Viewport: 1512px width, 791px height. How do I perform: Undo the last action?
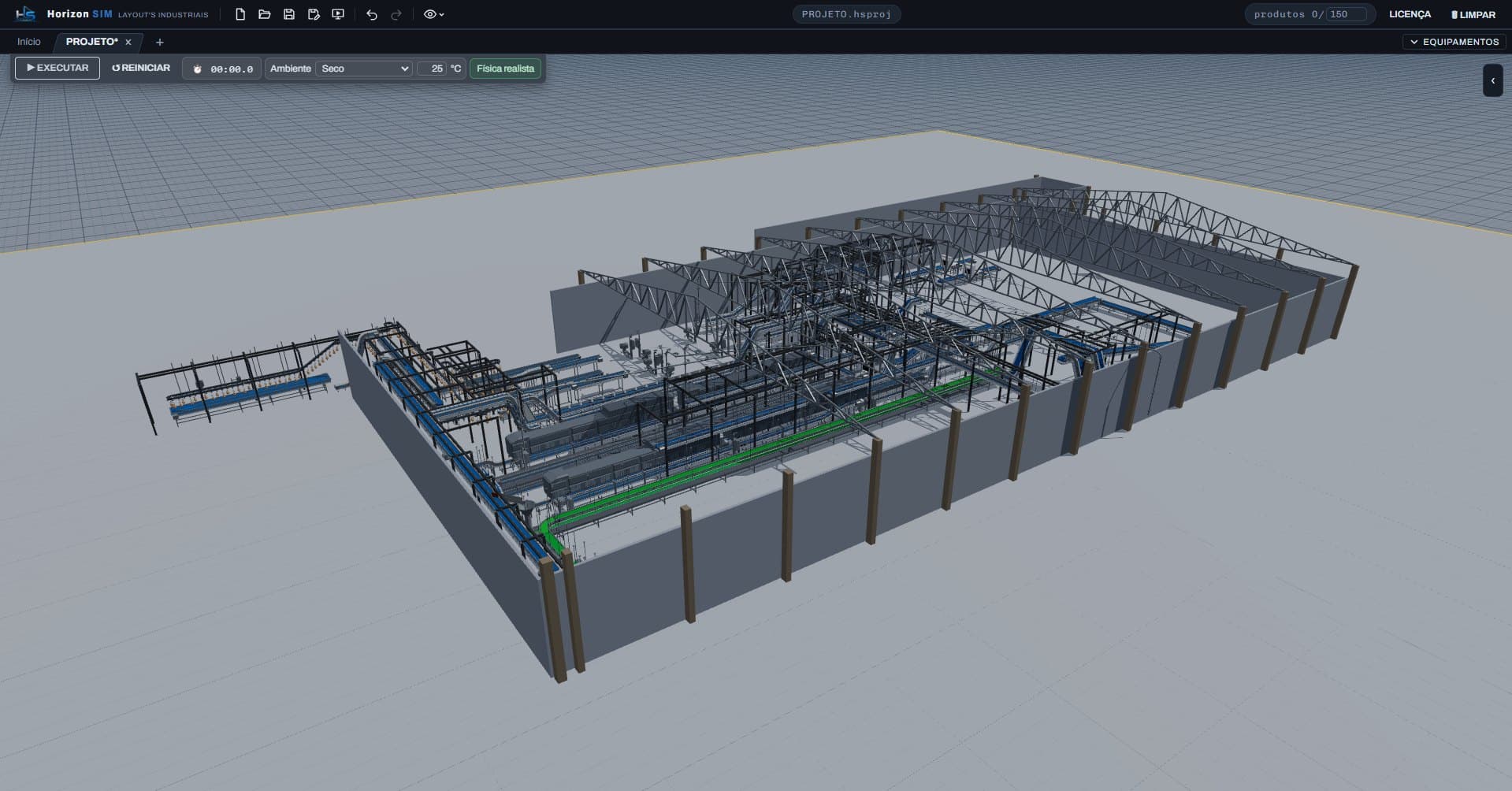372,14
